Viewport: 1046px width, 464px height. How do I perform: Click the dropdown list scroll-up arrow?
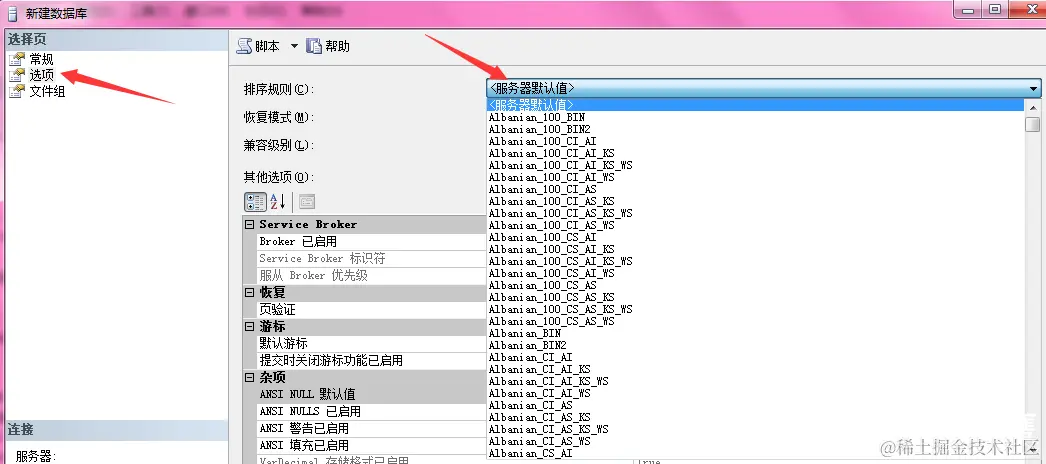tap(1033, 107)
